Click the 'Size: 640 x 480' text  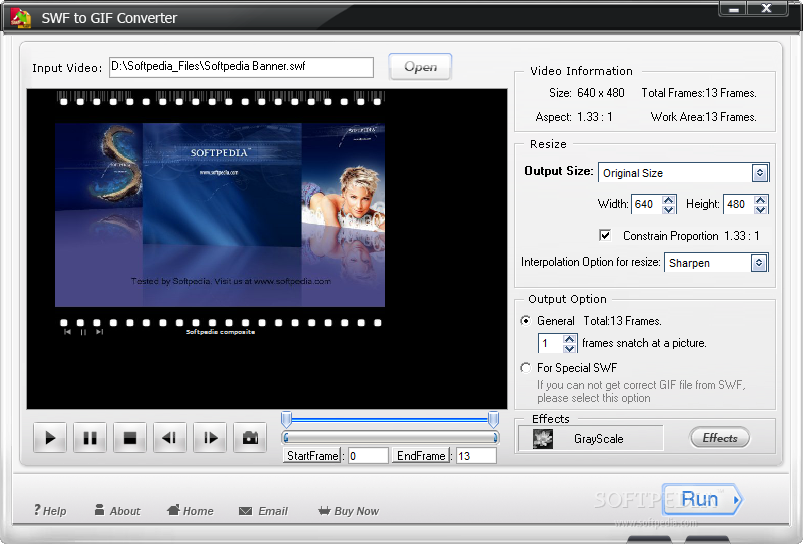[587, 93]
